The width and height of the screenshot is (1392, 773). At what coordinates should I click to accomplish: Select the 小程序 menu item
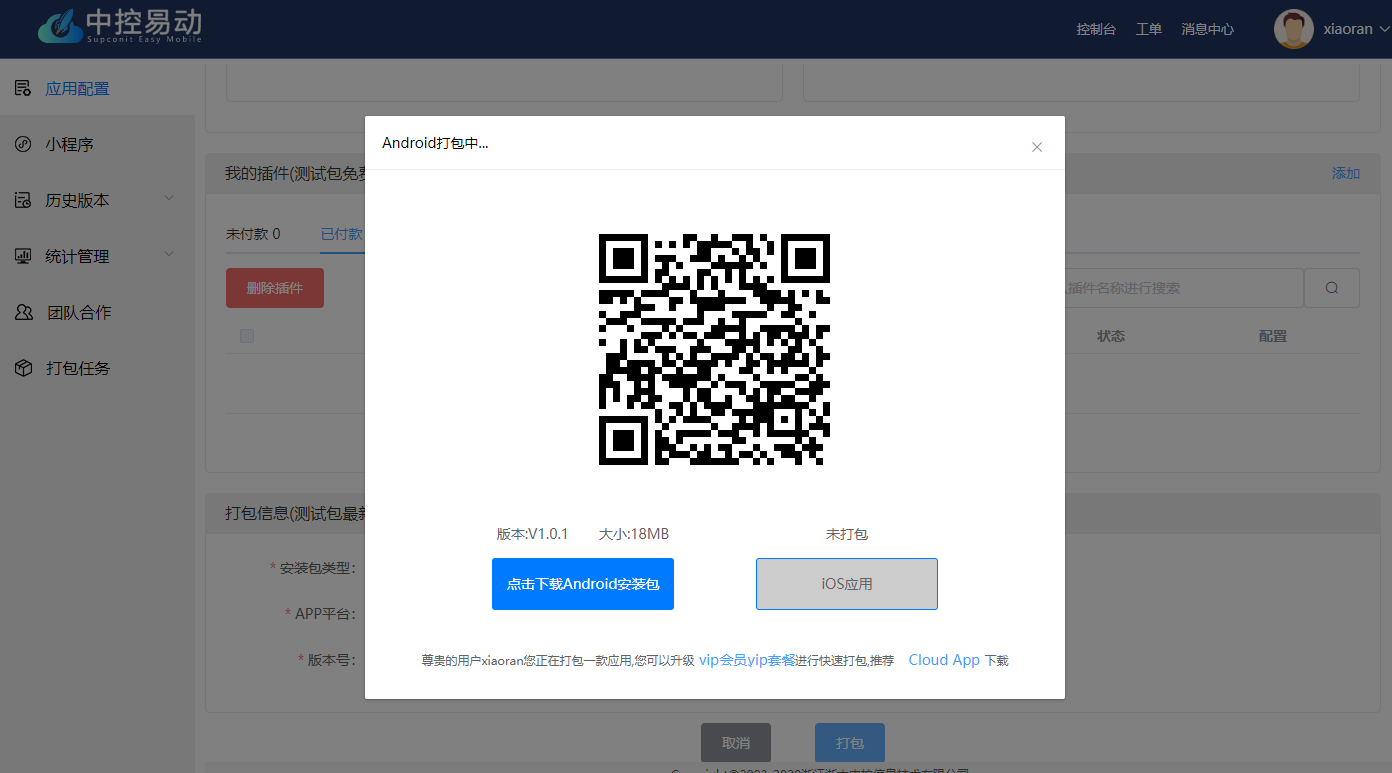97,144
